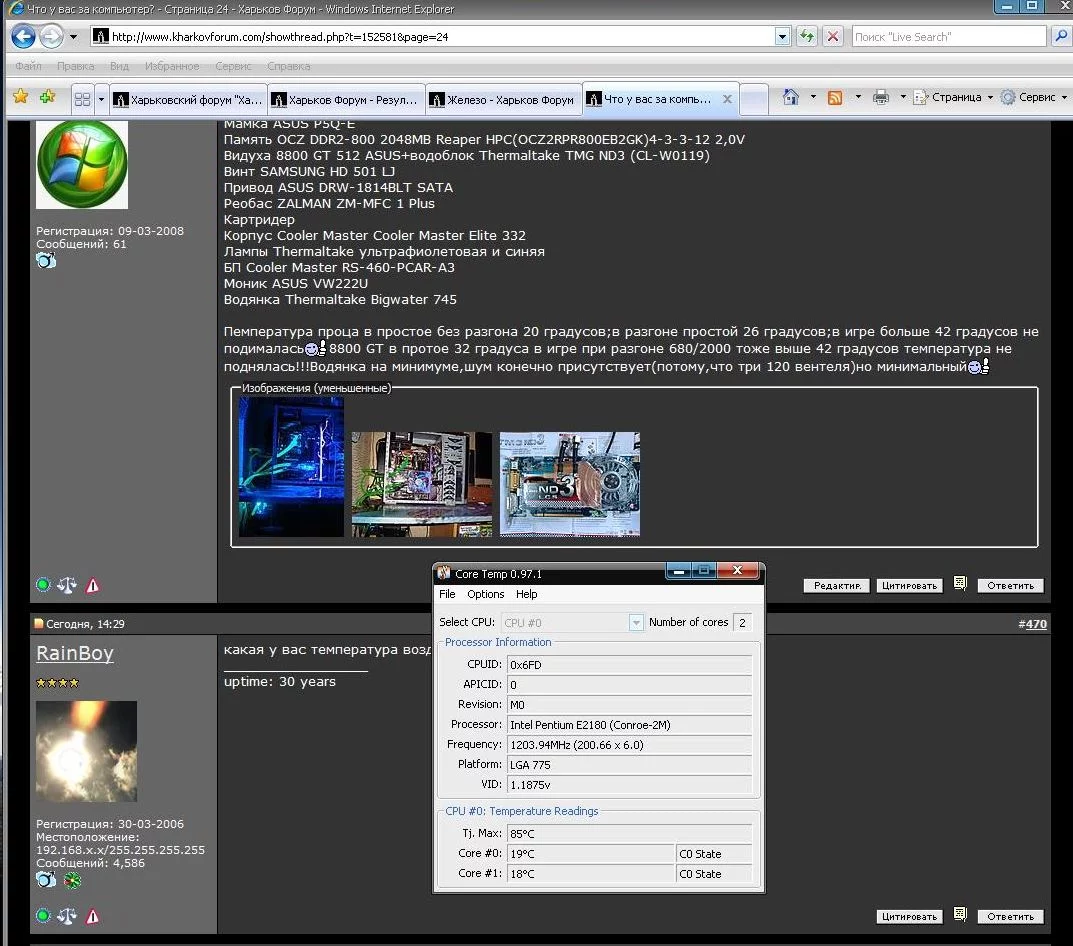Click the Live Search input box
Screen dimensions: 1073x946
(x=949, y=36)
